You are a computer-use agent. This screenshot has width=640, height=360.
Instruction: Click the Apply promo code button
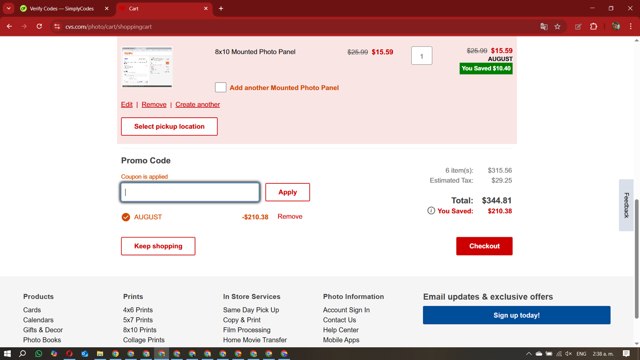coord(287,192)
